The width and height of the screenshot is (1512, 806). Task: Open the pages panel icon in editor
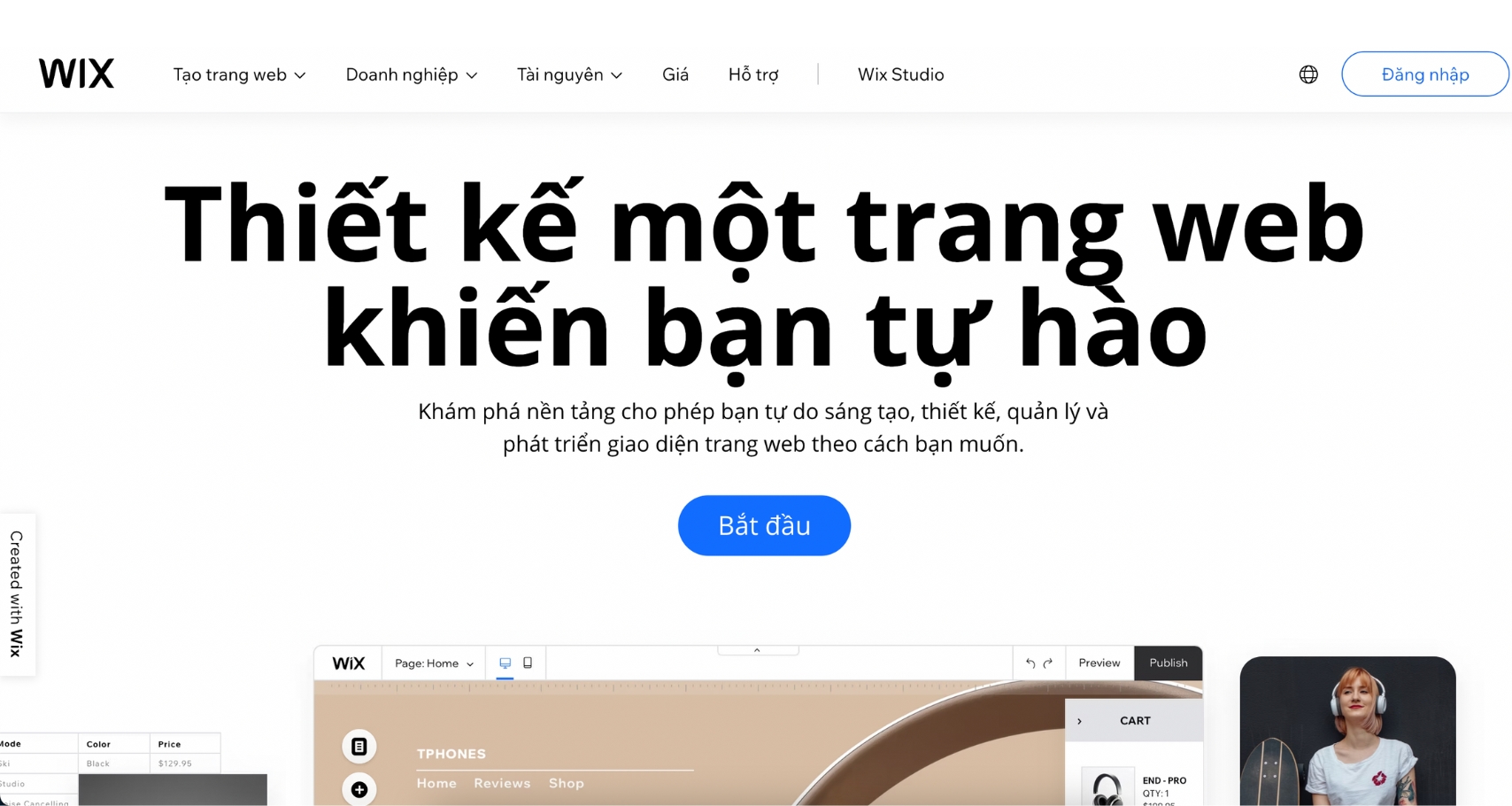pos(359,747)
